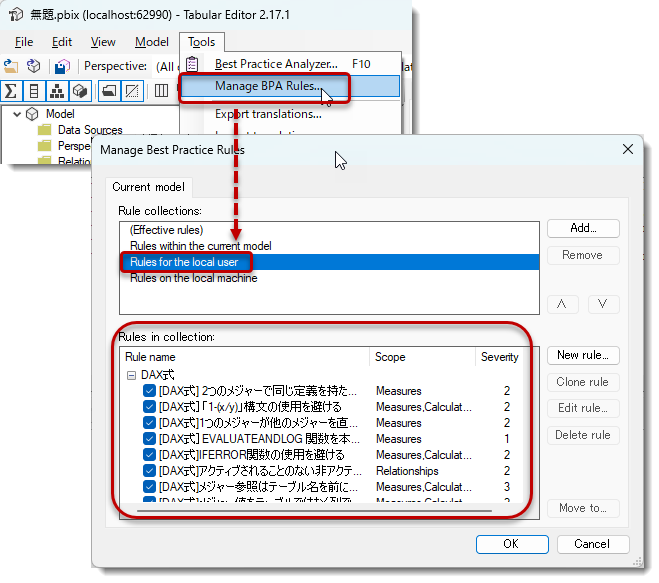Click severity 3 of メジャー参照 rule
The height and width of the screenshot is (583, 659).
pos(507,487)
